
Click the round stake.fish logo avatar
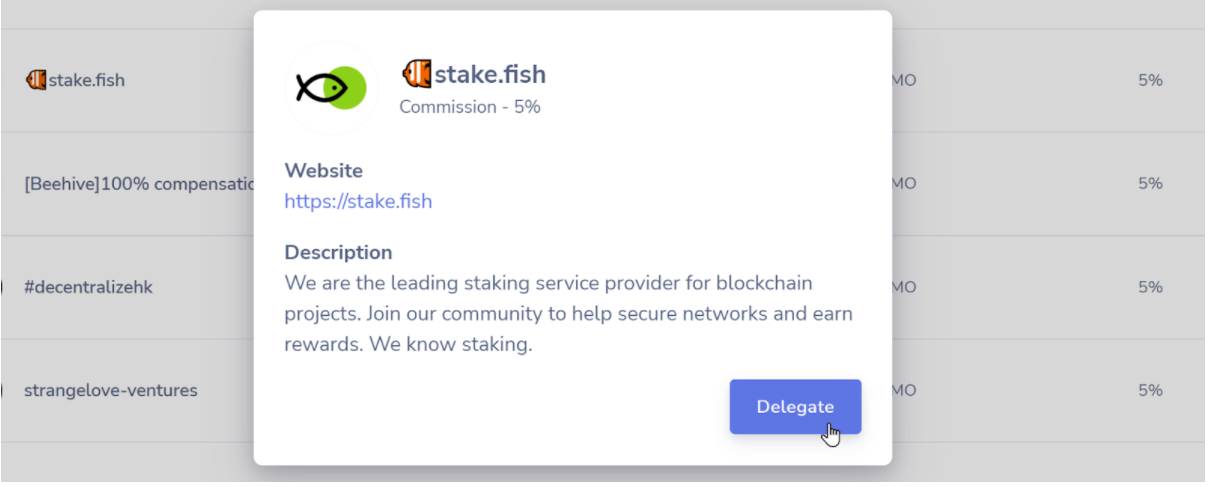pos(331,89)
